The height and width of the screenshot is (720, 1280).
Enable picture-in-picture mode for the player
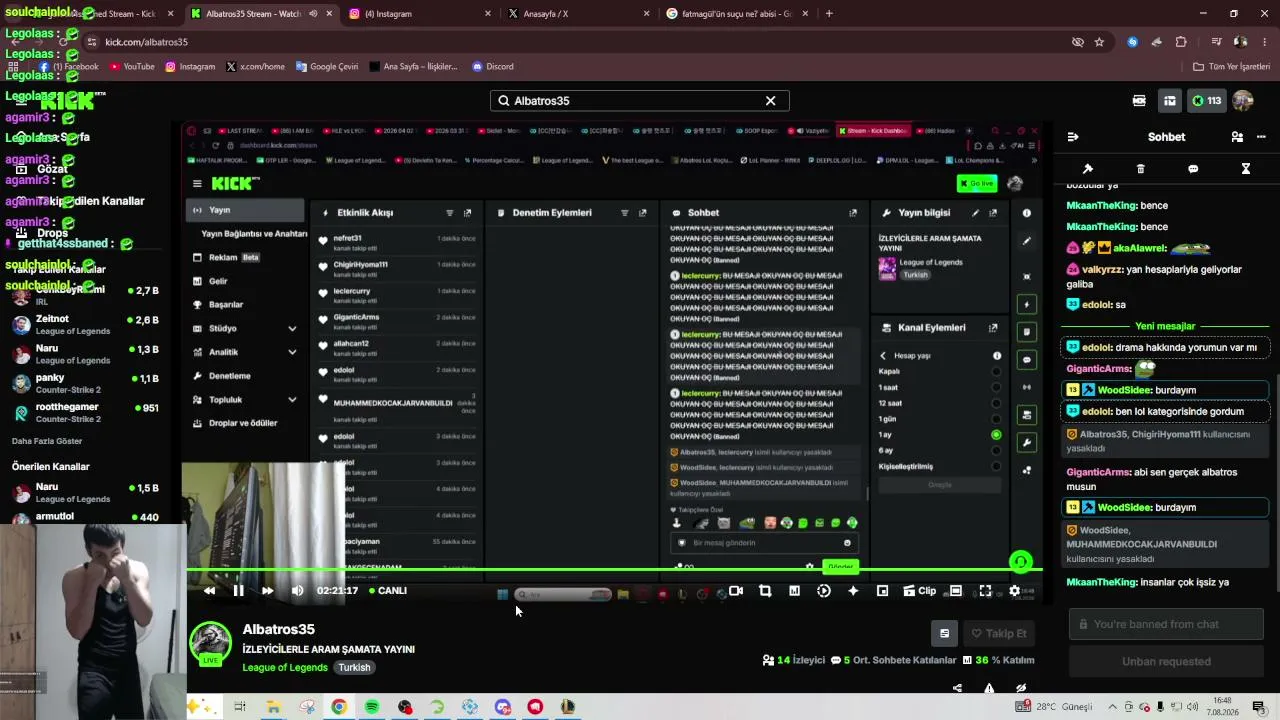coord(882,591)
